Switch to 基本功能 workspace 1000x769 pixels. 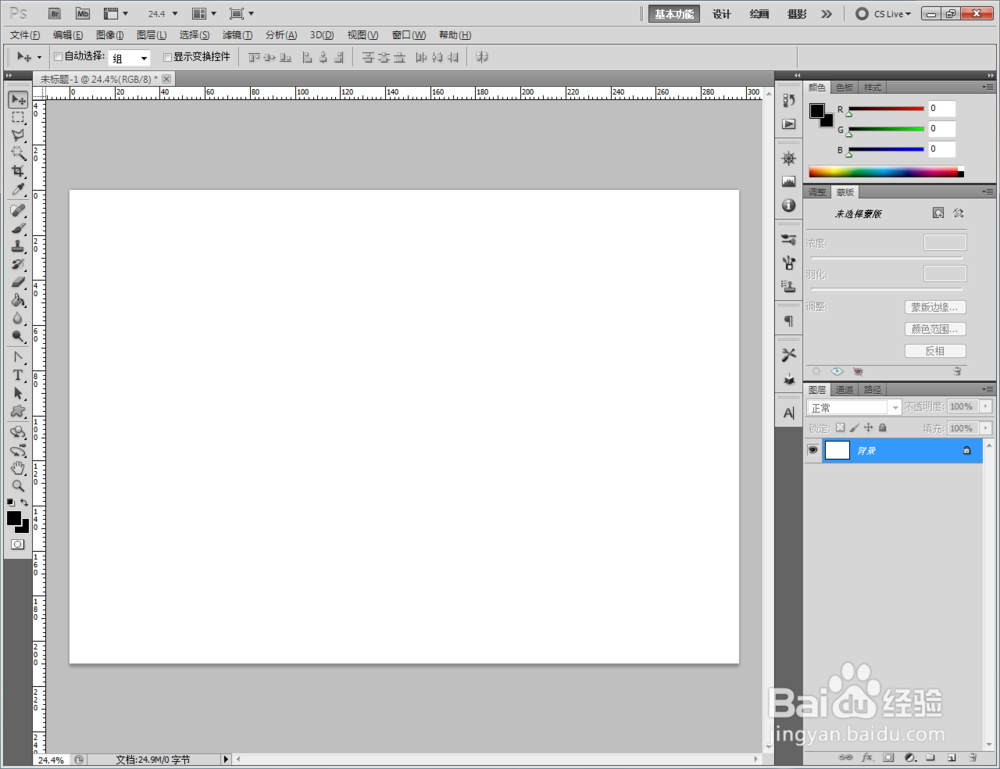coord(674,14)
